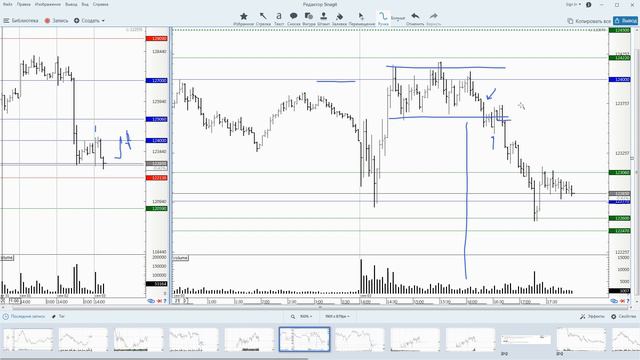The height and width of the screenshot is (360, 640).
Task: Select the Pen (Ручка) tool
Action: tap(383, 18)
